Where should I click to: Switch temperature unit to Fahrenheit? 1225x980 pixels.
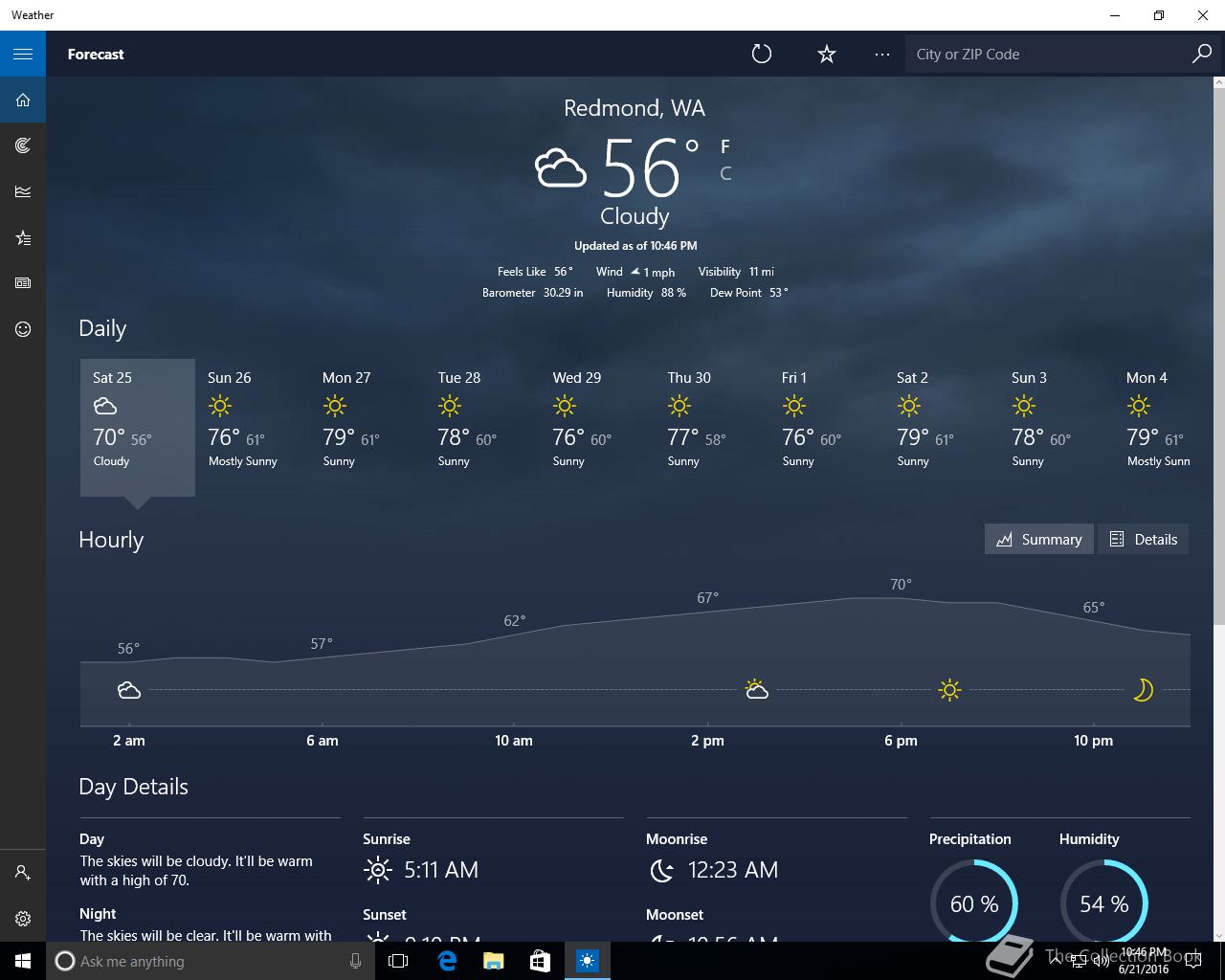725,146
